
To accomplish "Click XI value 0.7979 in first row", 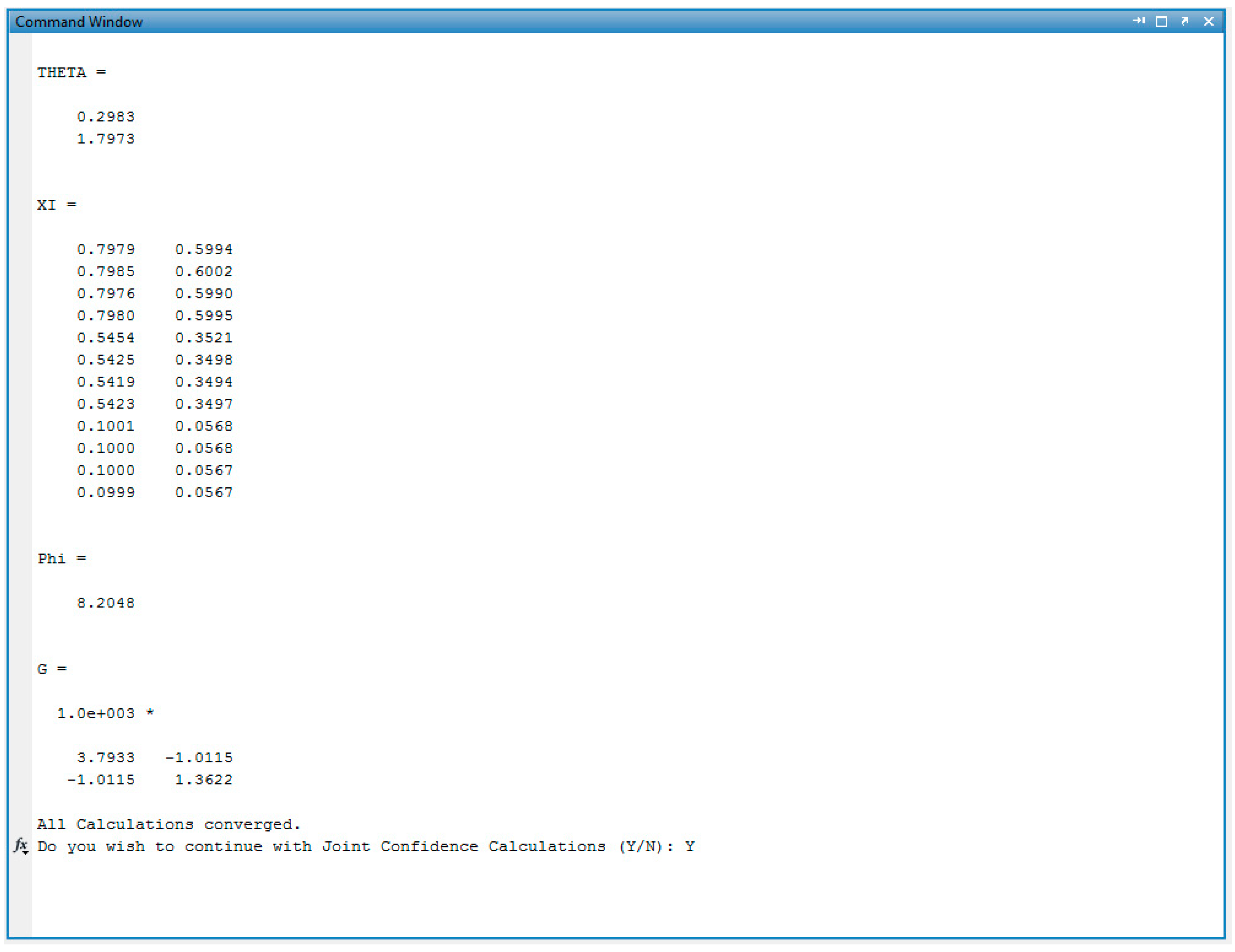I will point(106,249).
